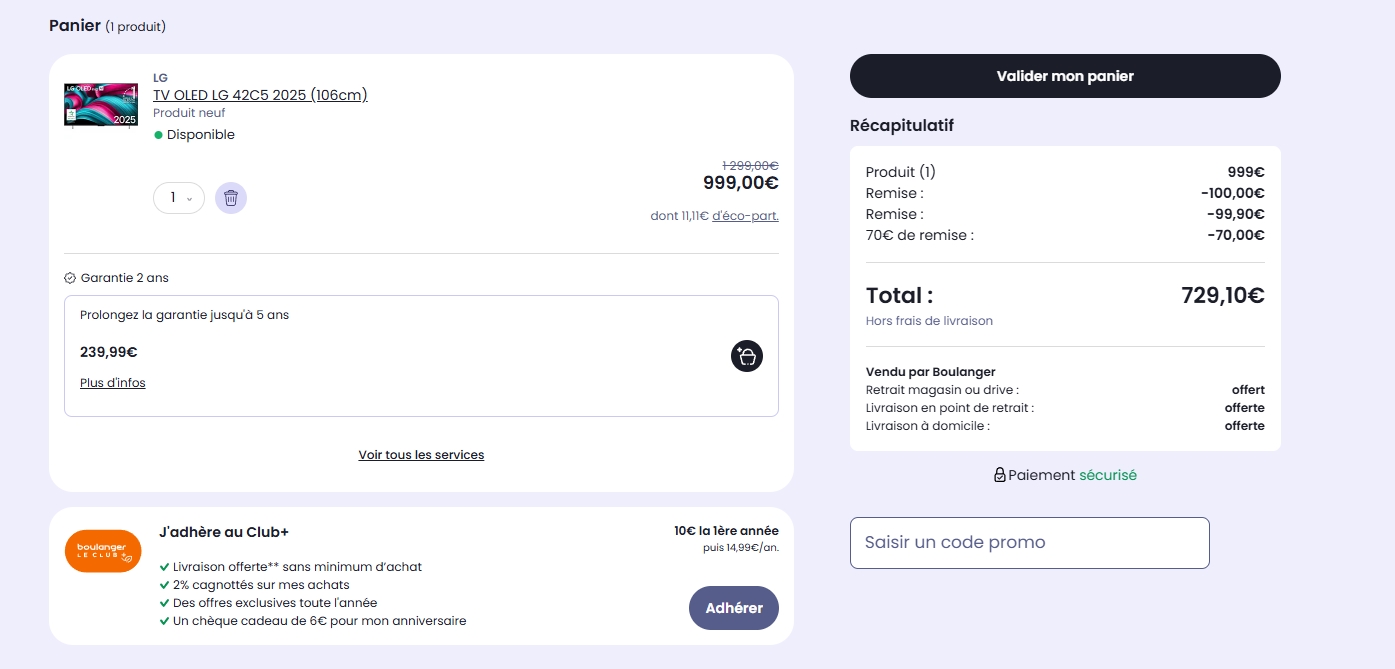1395x669 pixels.
Task: Click the Total amount 729,10€
Action: point(1223,295)
